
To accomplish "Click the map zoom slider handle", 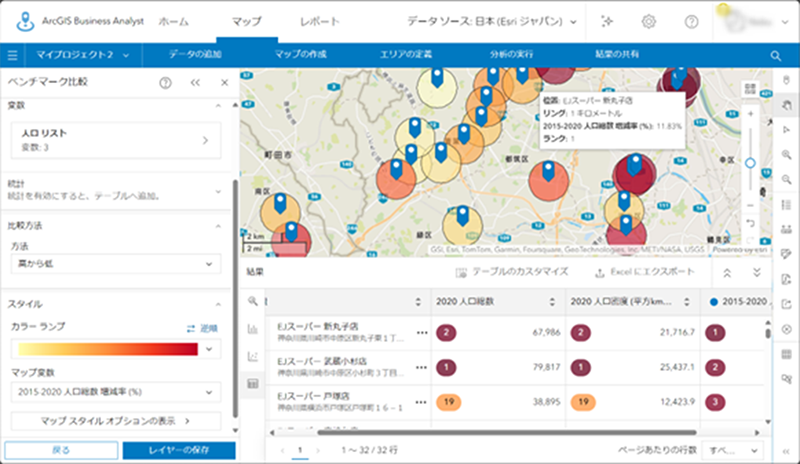I will click(x=750, y=163).
